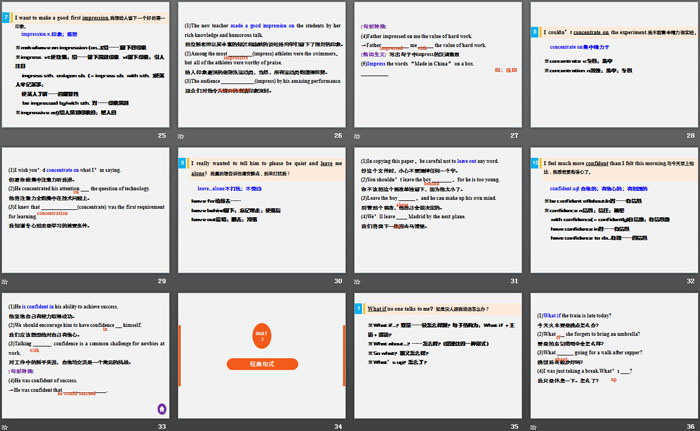The height and width of the screenshot is (431, 700).
Task: Click the blue number 11 badge
Action: point(359,303)
